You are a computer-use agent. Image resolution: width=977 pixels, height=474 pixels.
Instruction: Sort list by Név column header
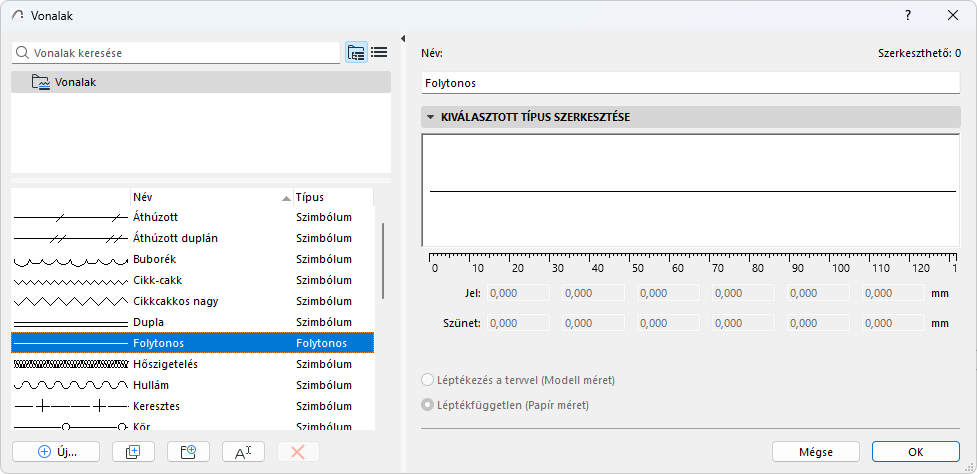pyautogui.click(x=211, y=197)
